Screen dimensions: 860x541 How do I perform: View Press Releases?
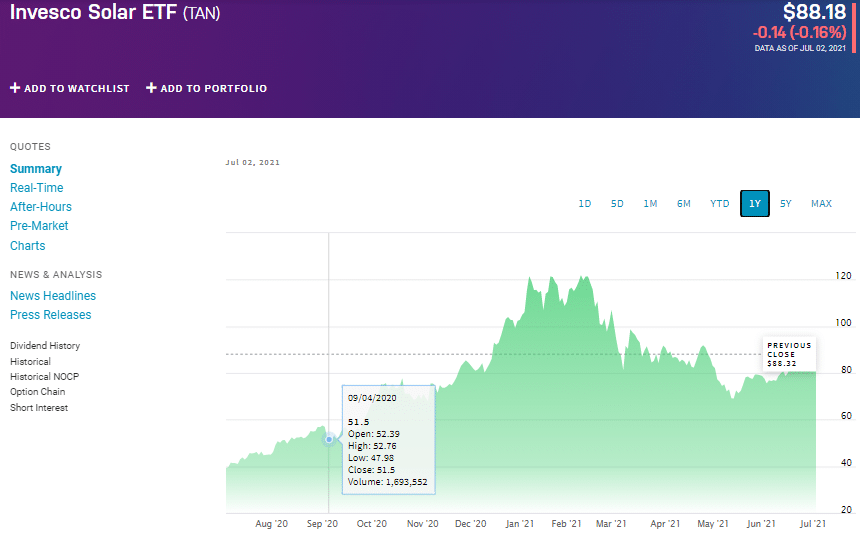pyautogui.click(x=50, y=315)
